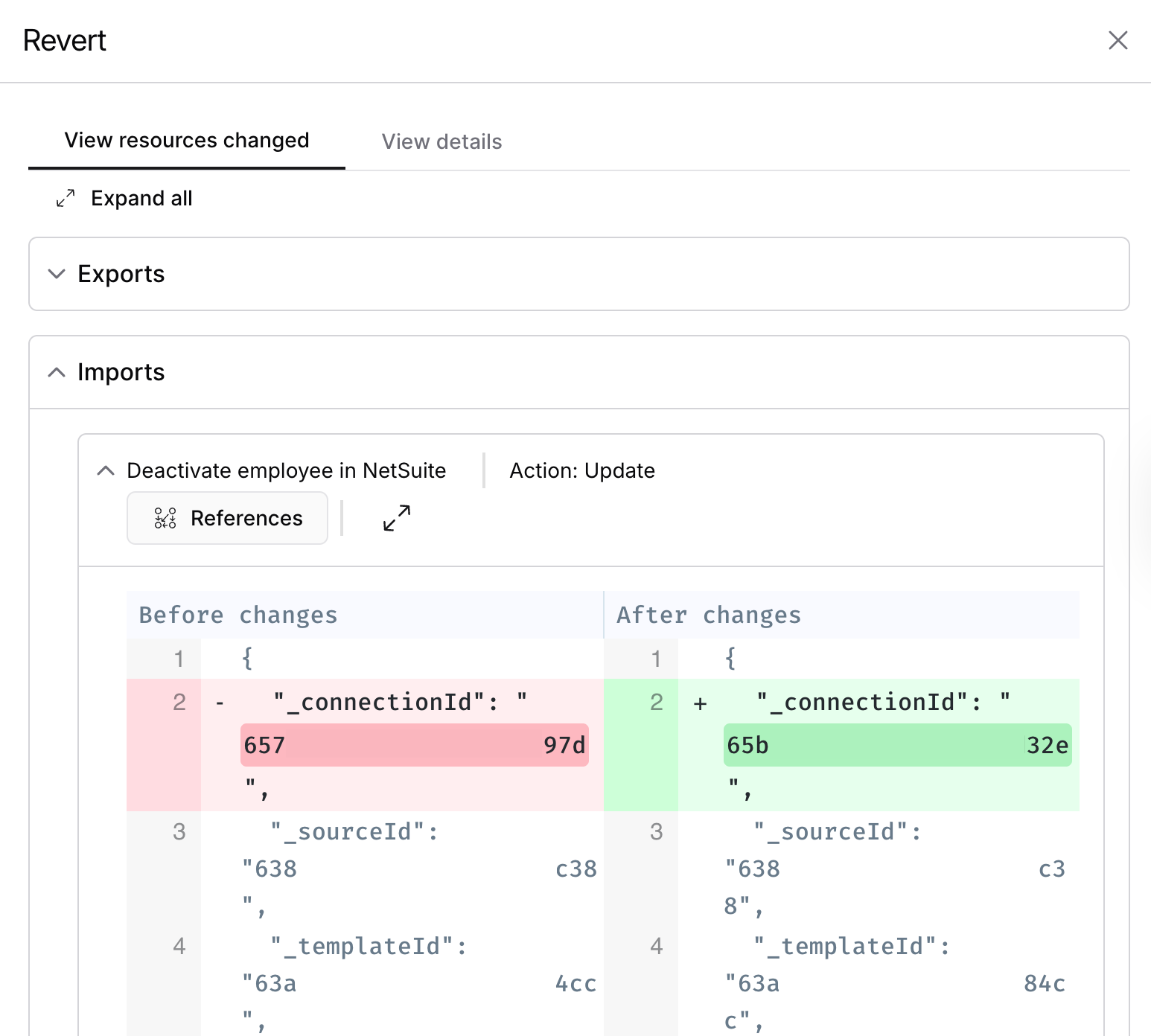The width and height of the screenshot is (1151, 1036).
Task: Click "_connectionId" key in Before changes
Action: tap(380, 702)
